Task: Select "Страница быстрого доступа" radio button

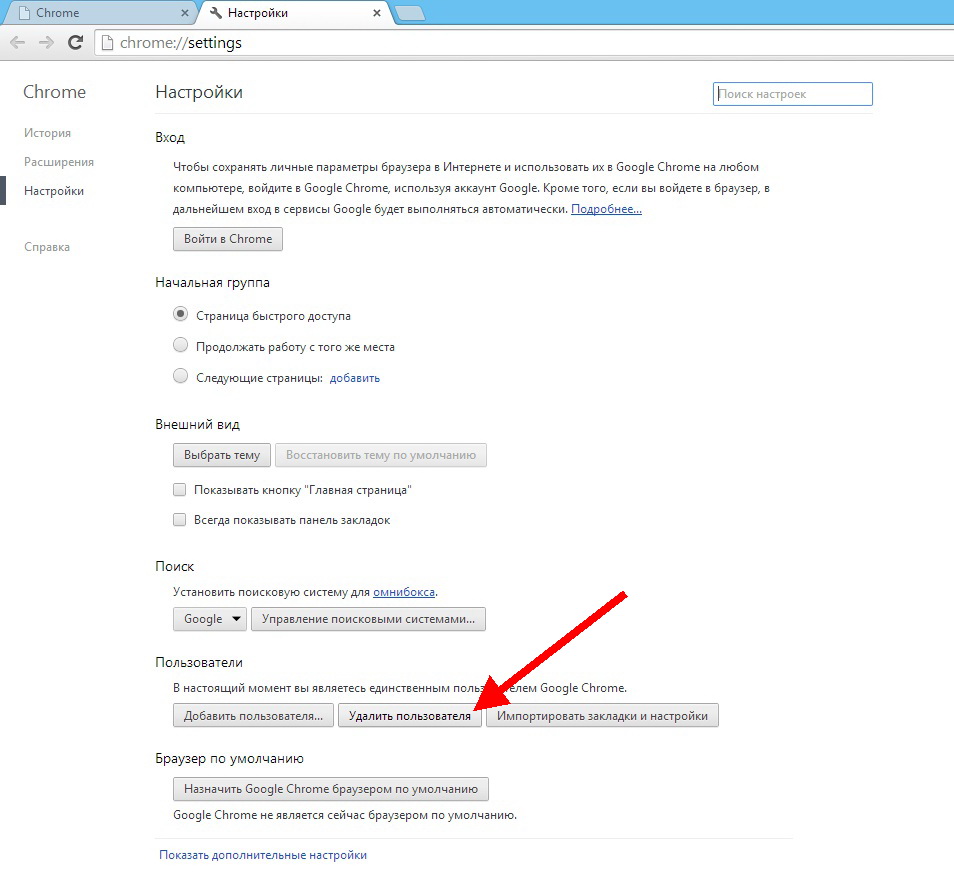Action: coord(180,313)
